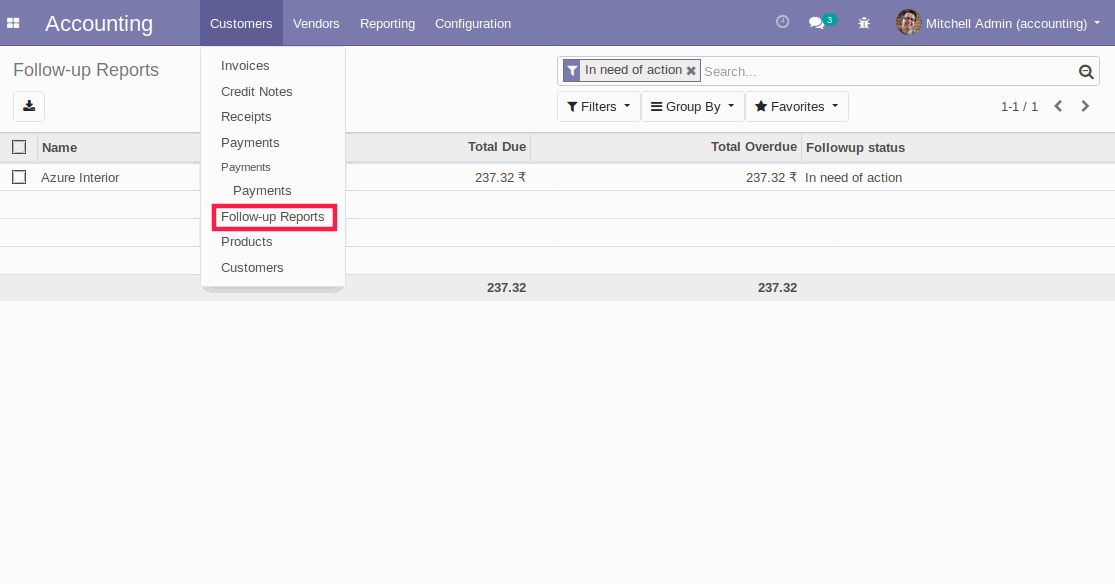The image size is (1115, 584).
Task: Sort by the Name column header
Action: [x=60, y=147]
